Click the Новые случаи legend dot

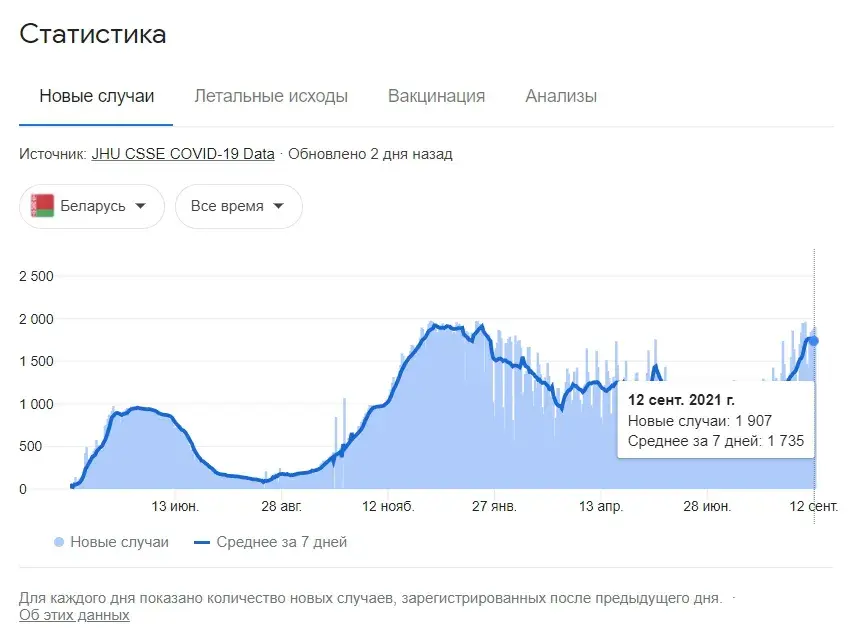click(58, 542)
